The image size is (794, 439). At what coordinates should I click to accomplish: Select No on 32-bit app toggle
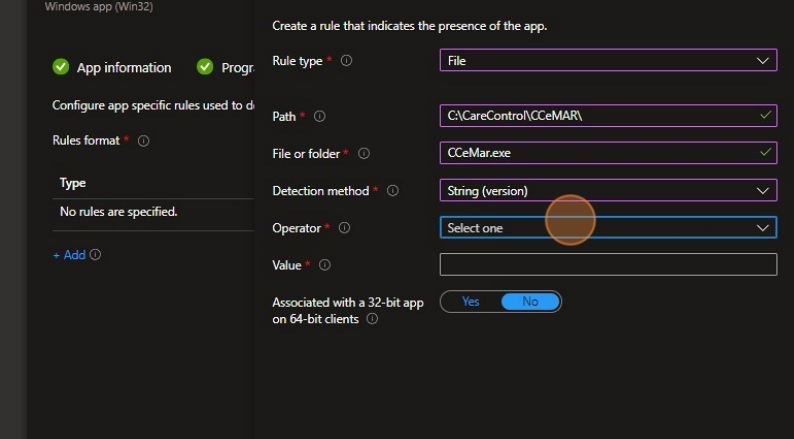point(530,302)
